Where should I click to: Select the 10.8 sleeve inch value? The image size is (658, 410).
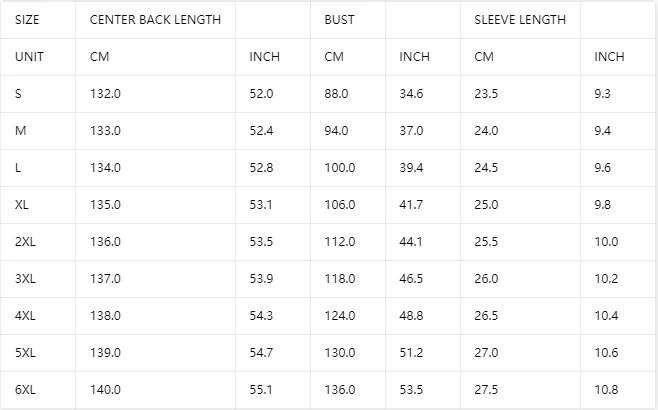click(606, 389)
